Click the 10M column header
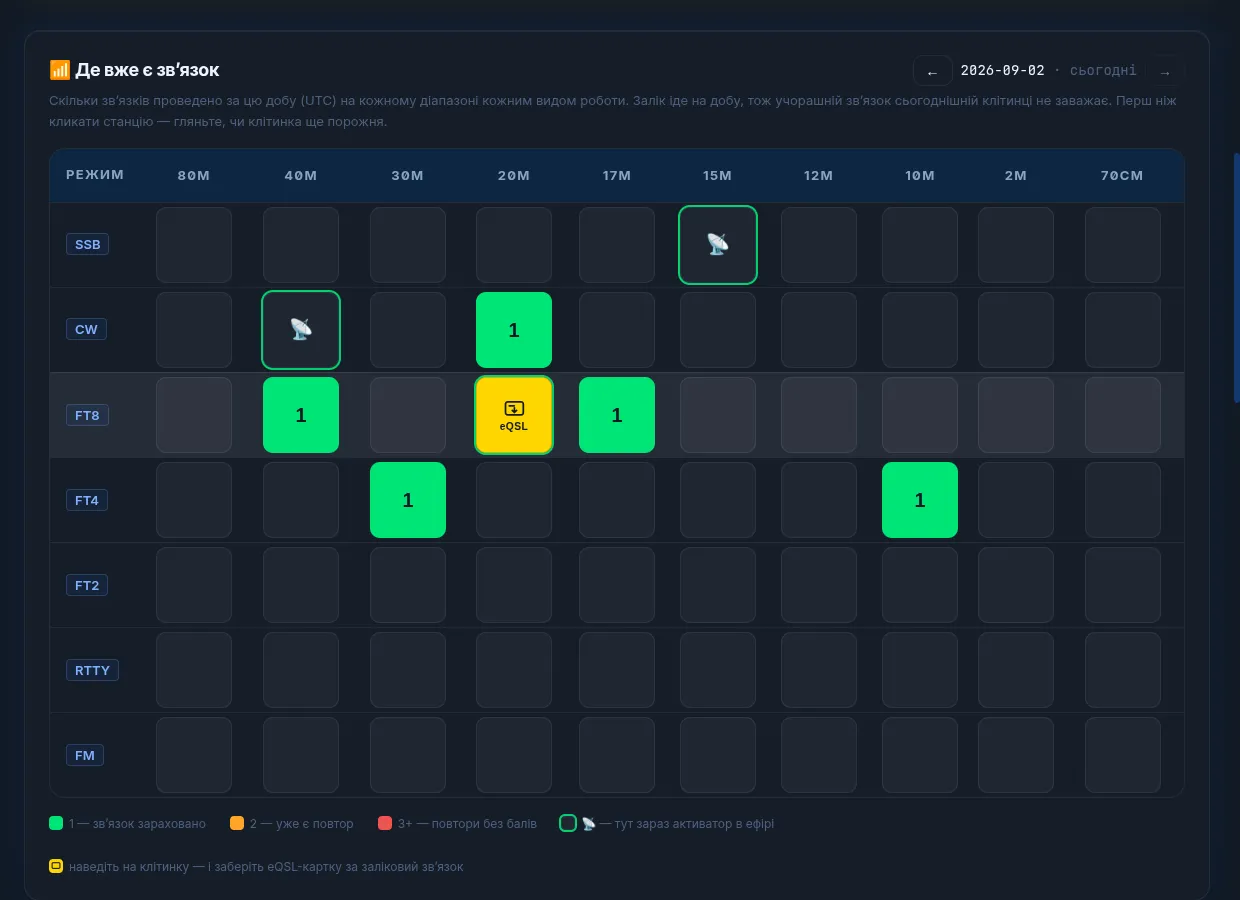This screenshot has height=900, width=1240. coord(920,176)
